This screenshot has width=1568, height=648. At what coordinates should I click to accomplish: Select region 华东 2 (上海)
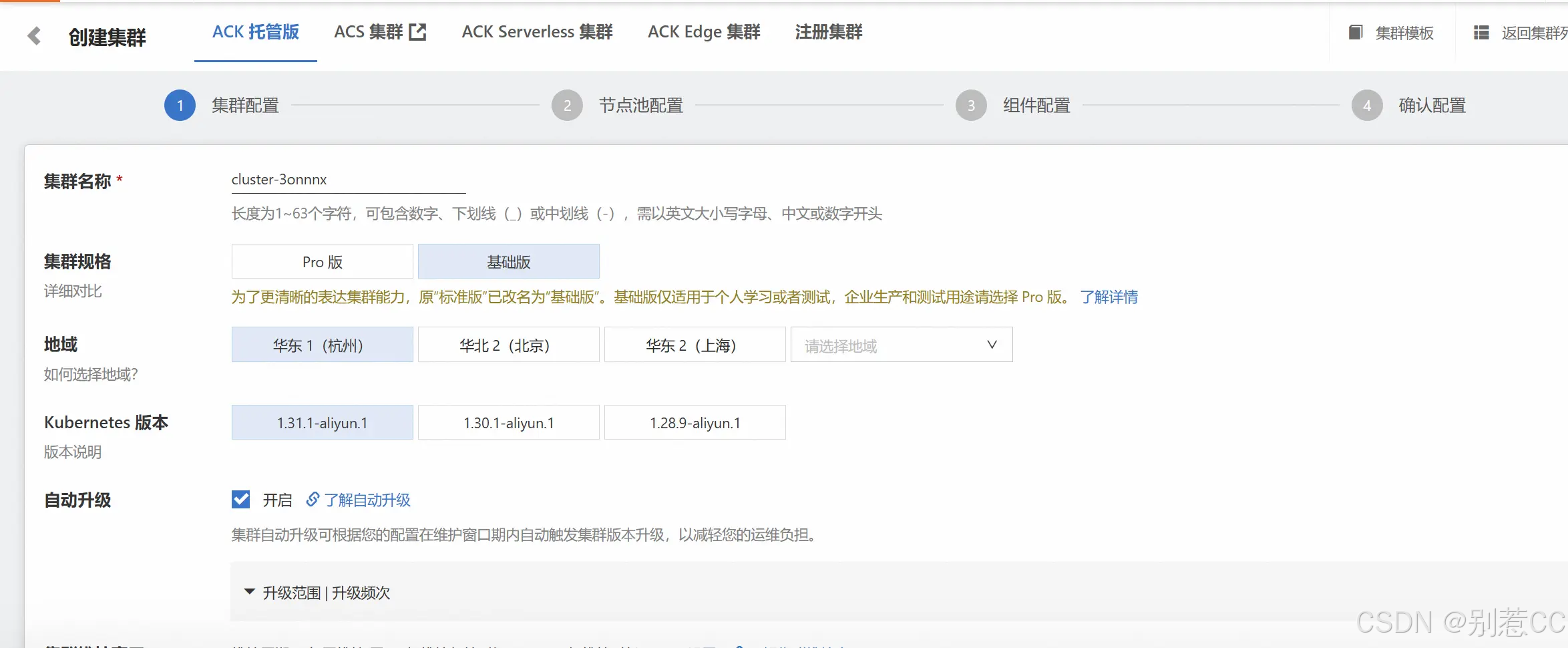click(695, 345)
